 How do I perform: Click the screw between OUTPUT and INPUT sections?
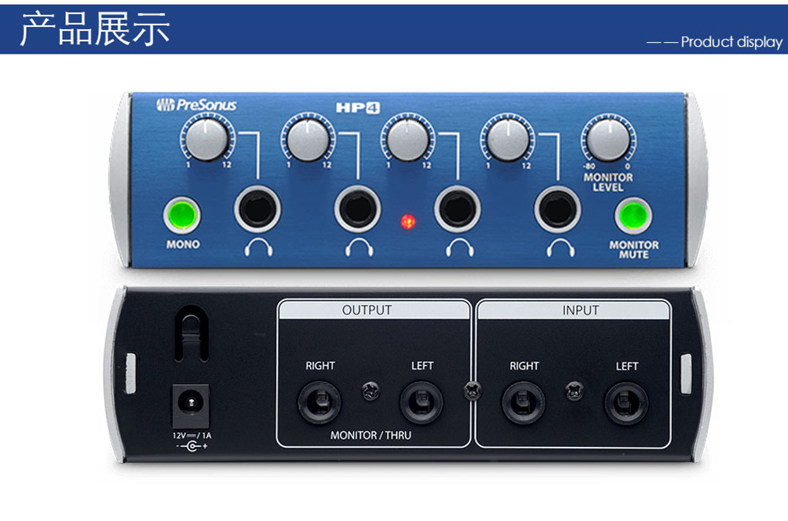[x=472, y=390]
